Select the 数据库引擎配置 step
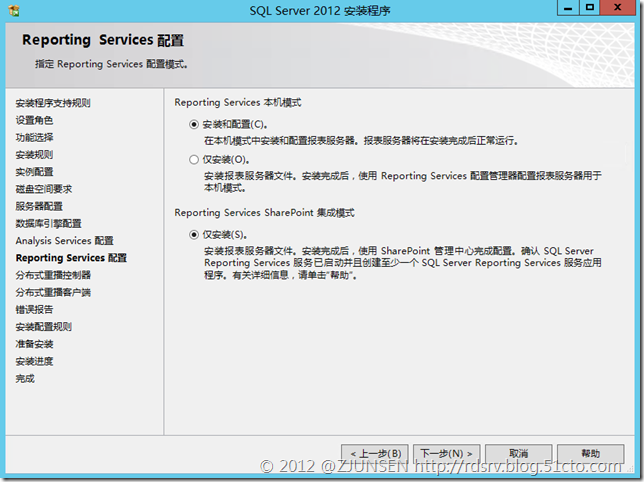The width and height of the screenshot is (644, 482). [x=48, y=223]
